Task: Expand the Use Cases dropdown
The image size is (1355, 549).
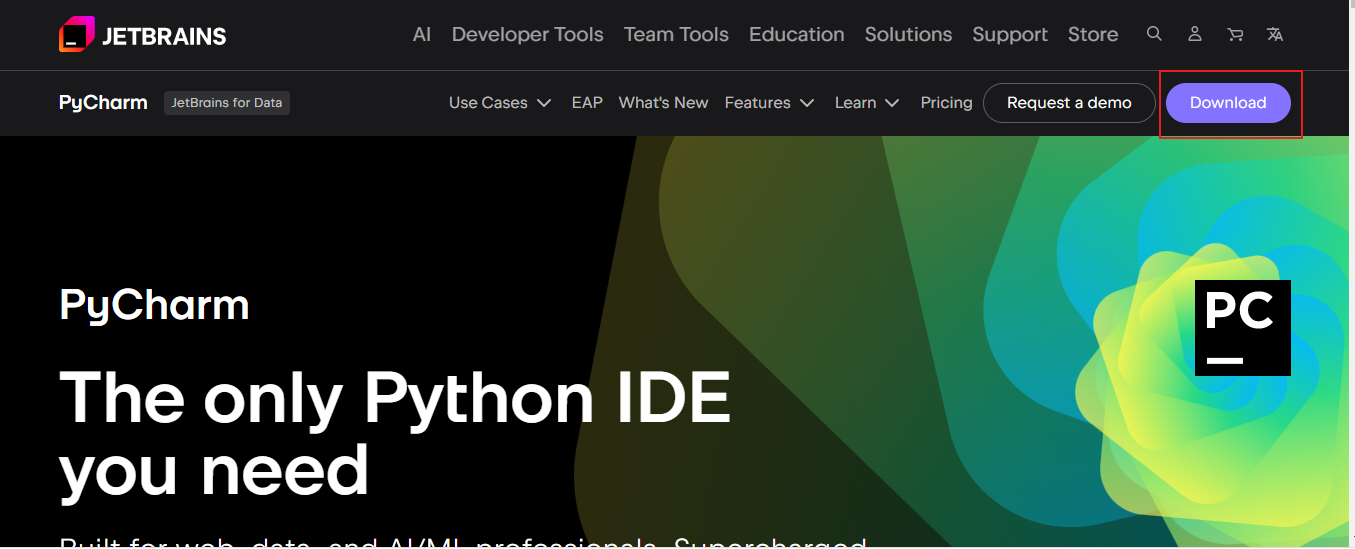Action: click(500, 103)
